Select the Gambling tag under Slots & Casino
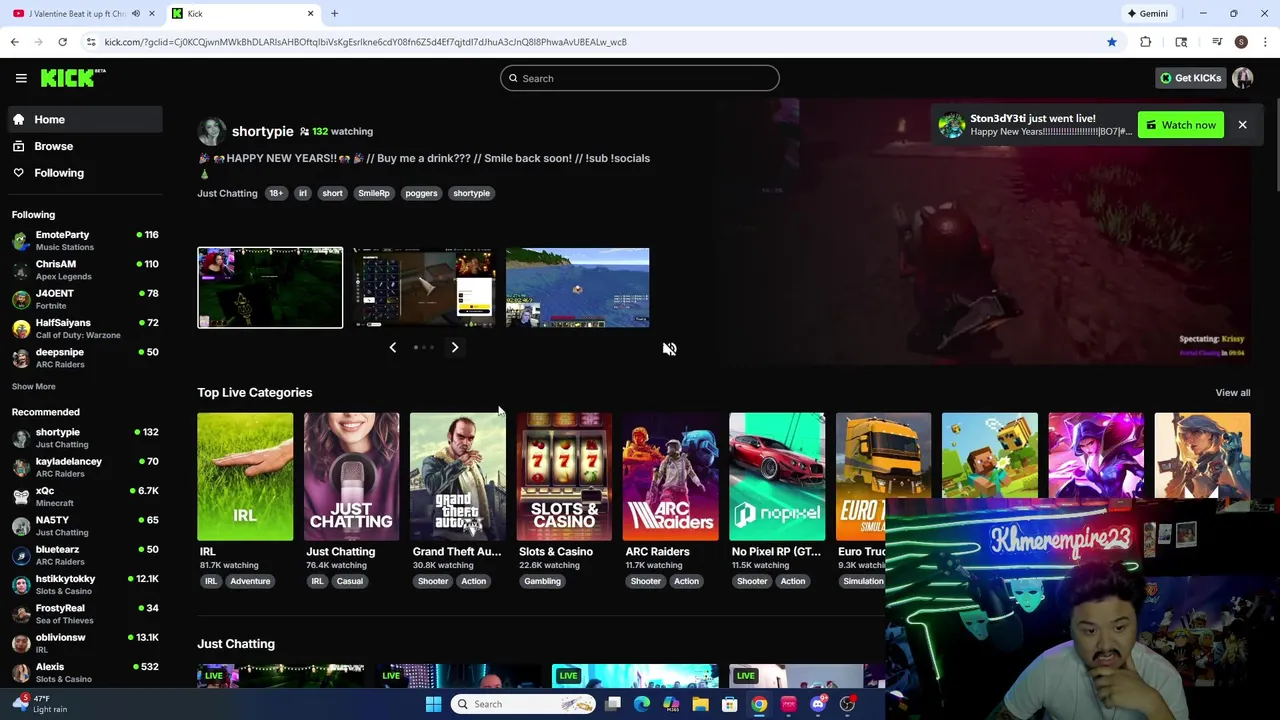The width and height of the screenshot is (1280, 720). coord(543,581)
